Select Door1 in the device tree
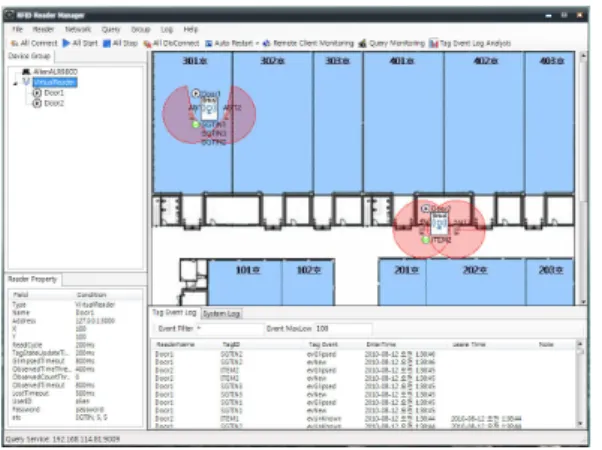This screenshot has height=450, width=602. (x=54, y=93)
